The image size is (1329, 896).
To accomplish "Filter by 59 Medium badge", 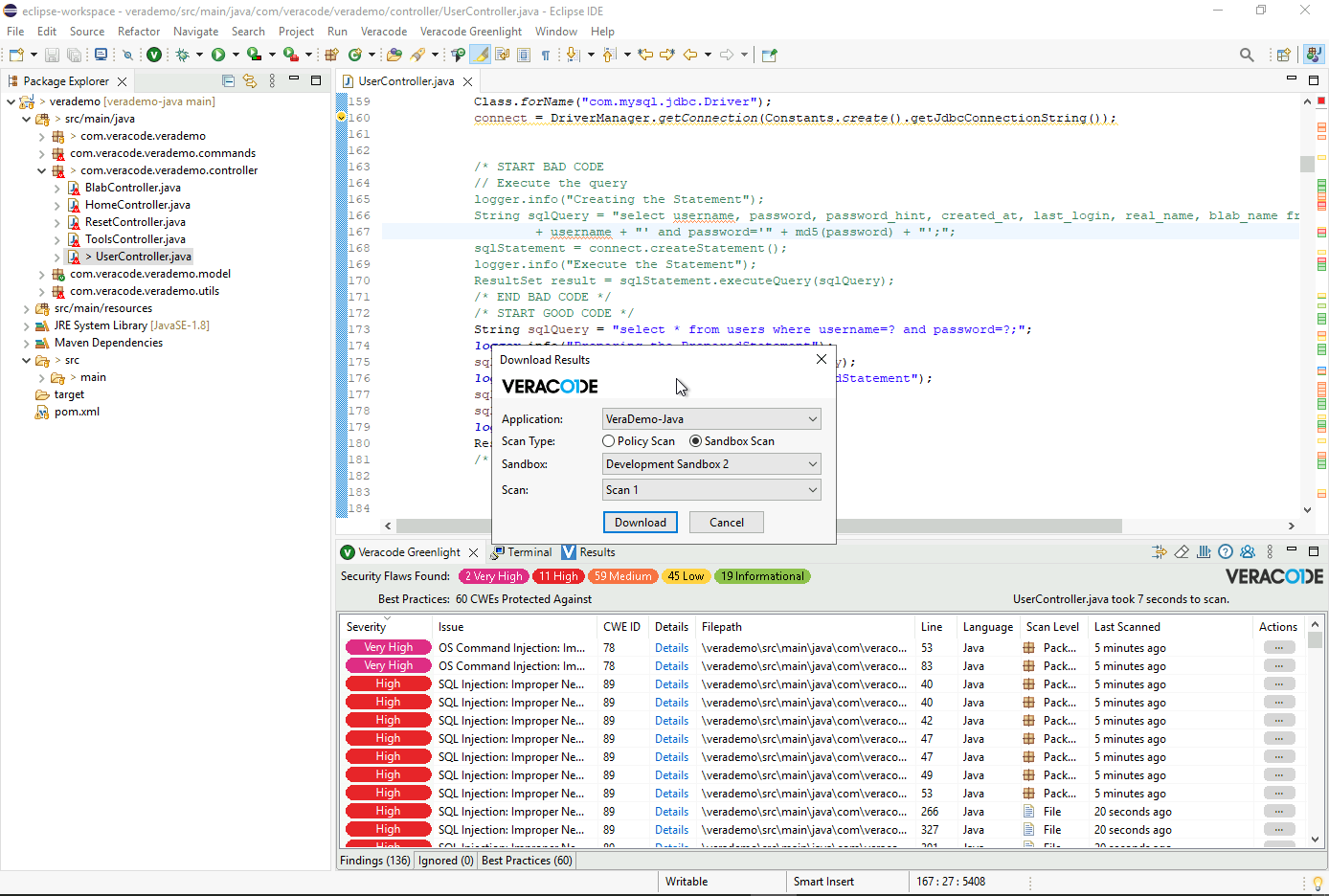I will click(623, 576).
